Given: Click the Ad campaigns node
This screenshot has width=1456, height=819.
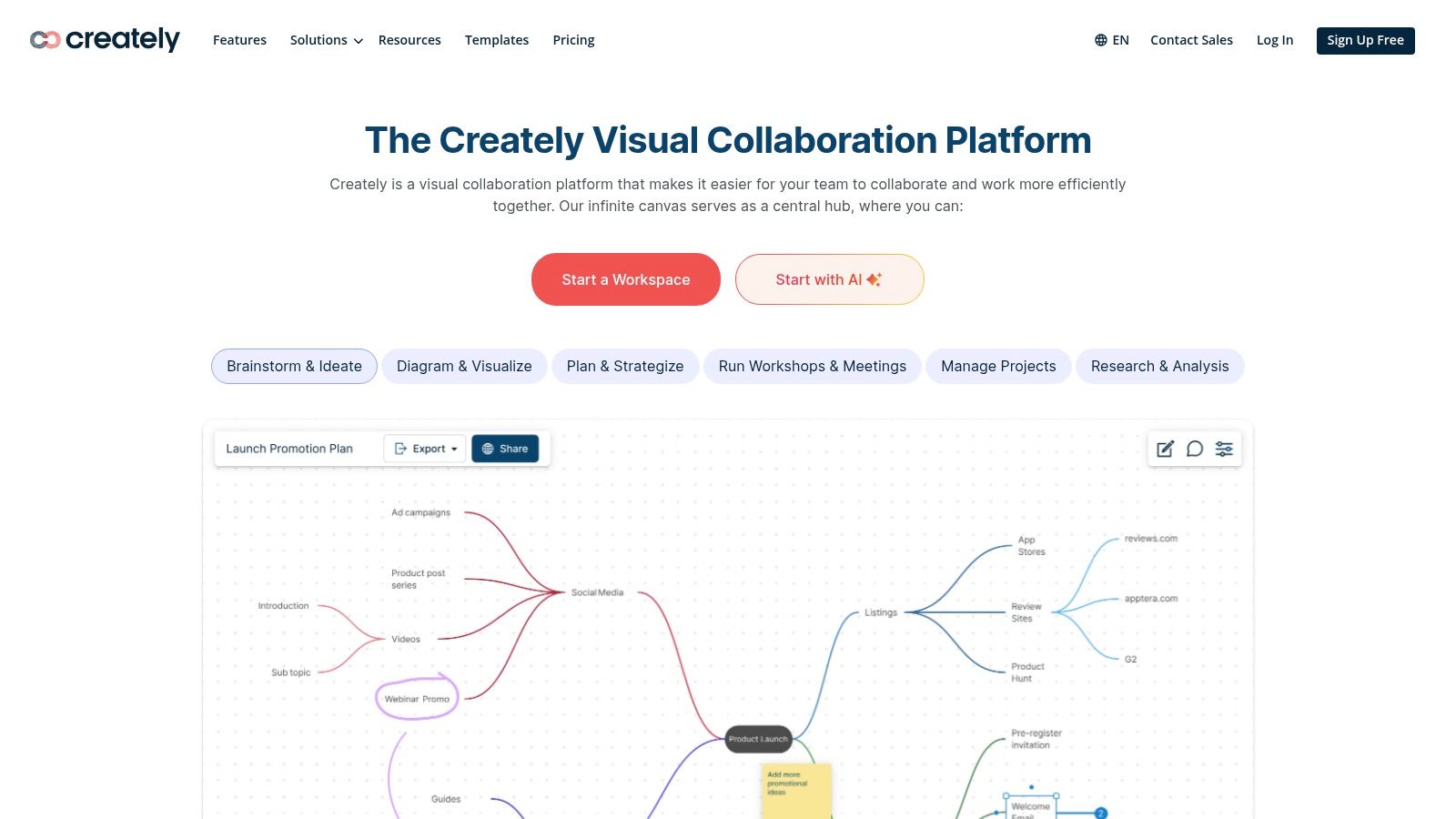Looking at the screenshot, I should pos(420,512).
